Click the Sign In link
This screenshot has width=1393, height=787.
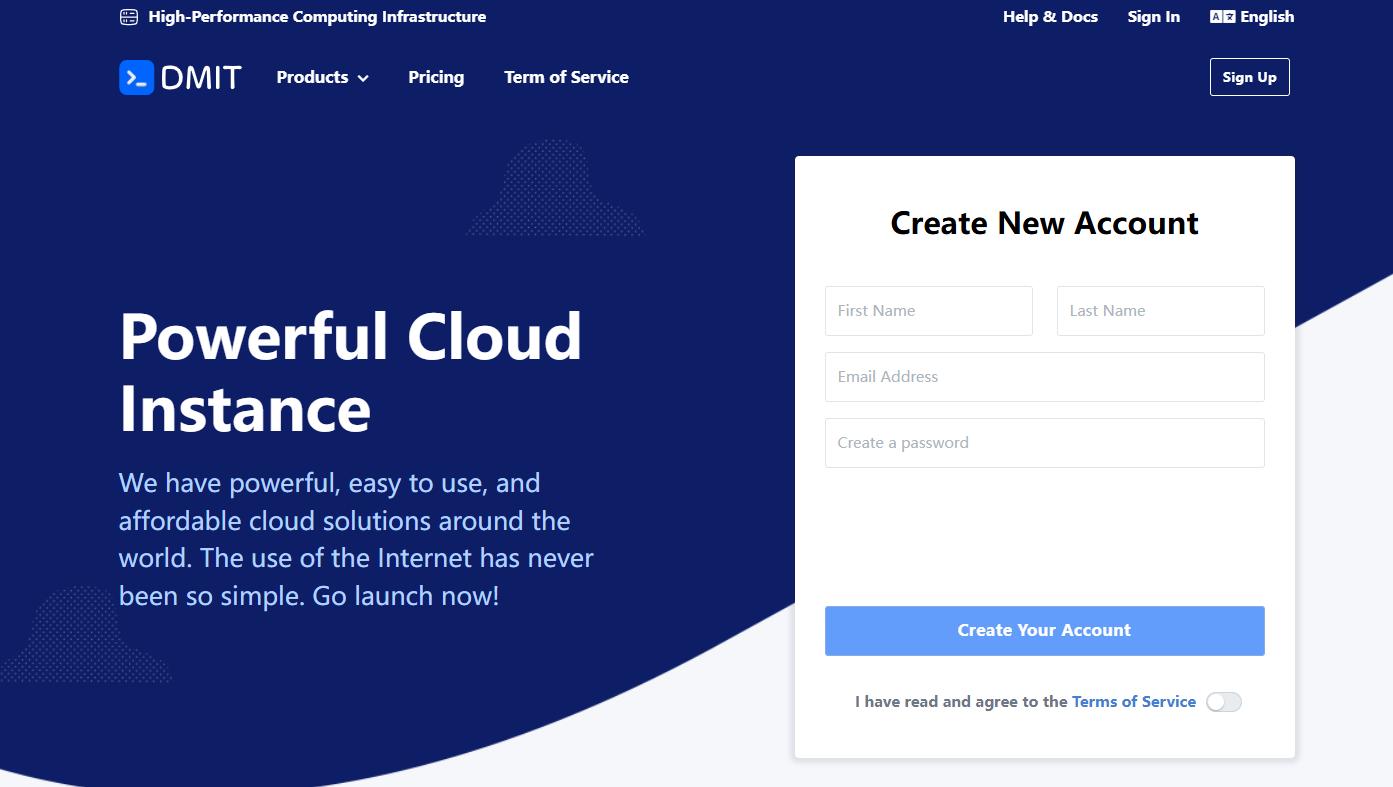tap(1153, 17)
